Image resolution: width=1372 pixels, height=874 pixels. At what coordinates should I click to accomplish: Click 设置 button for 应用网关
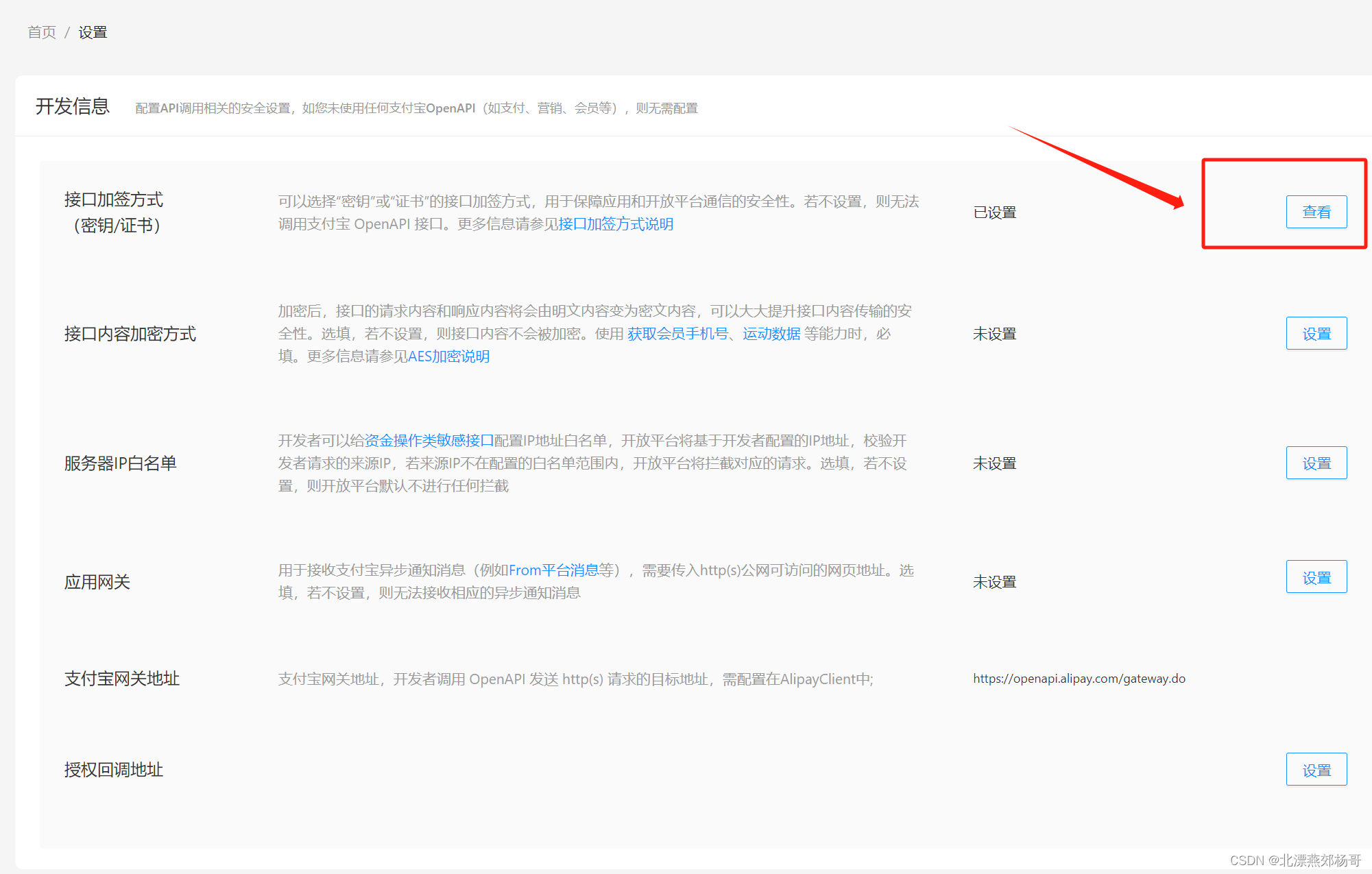tap(1316, 578)
